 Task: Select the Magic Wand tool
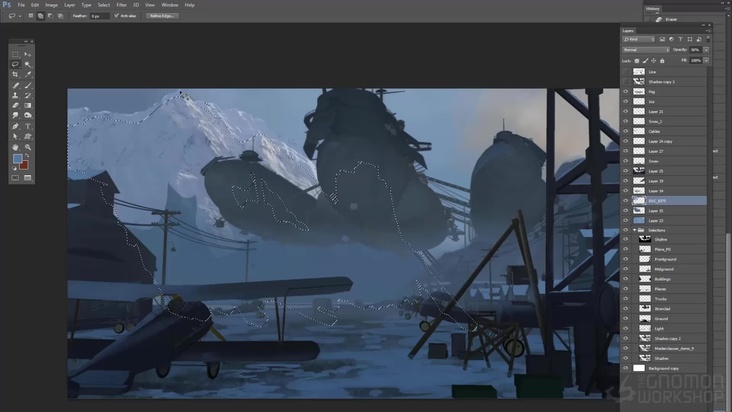(28, 64)
